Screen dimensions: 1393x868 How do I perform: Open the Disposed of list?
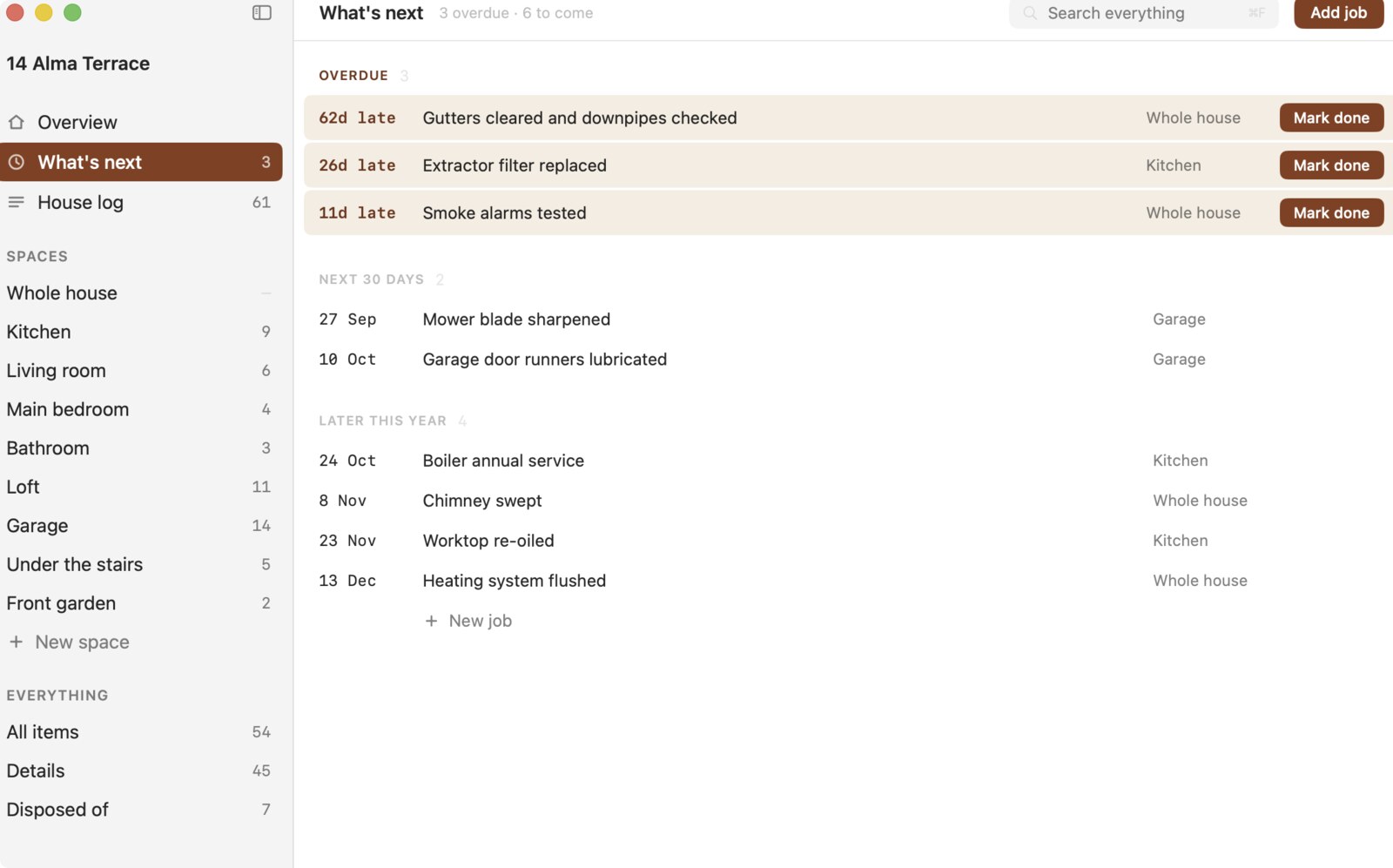coord(141,810)
